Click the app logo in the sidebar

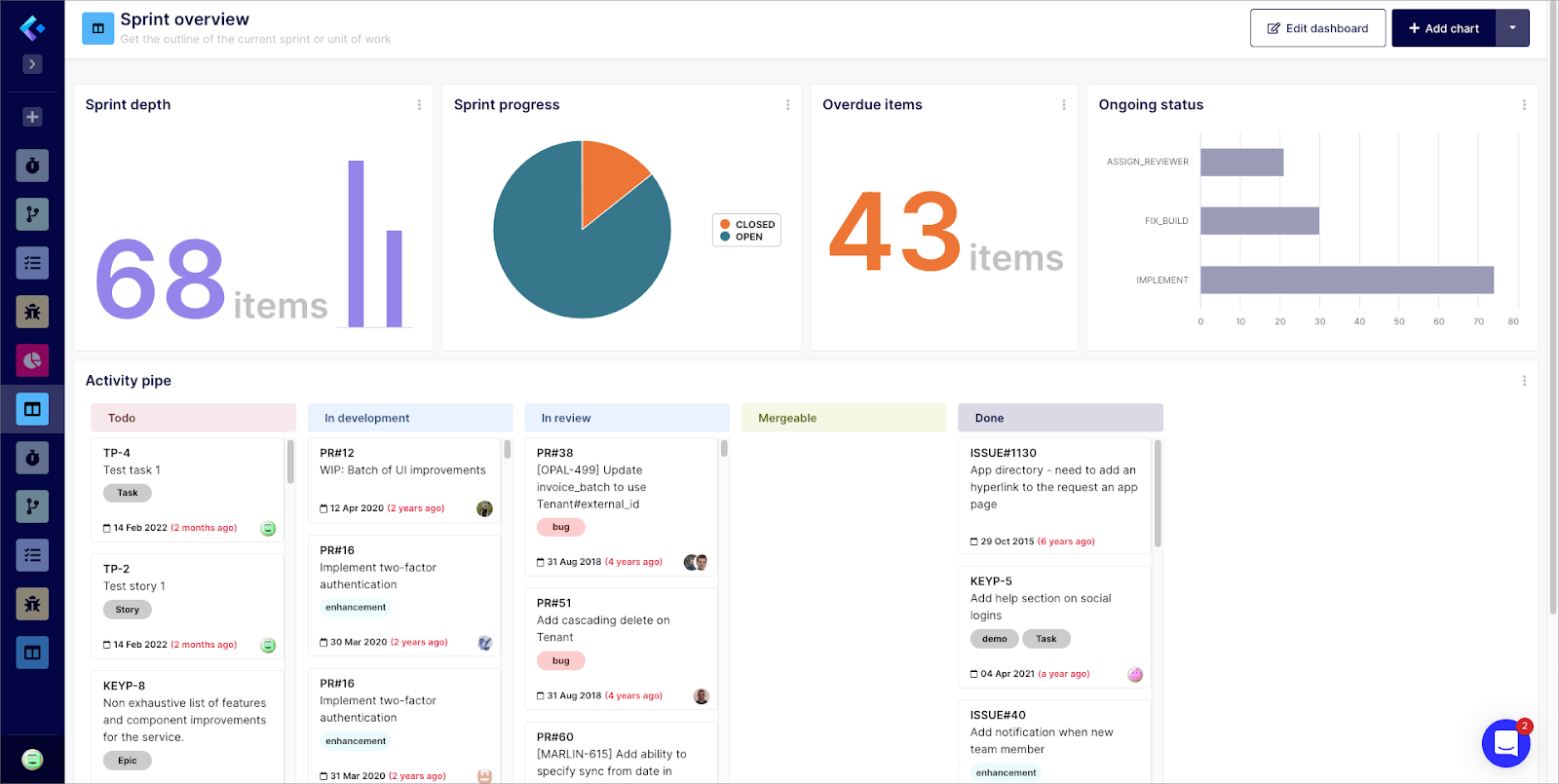tap(32, 28)
